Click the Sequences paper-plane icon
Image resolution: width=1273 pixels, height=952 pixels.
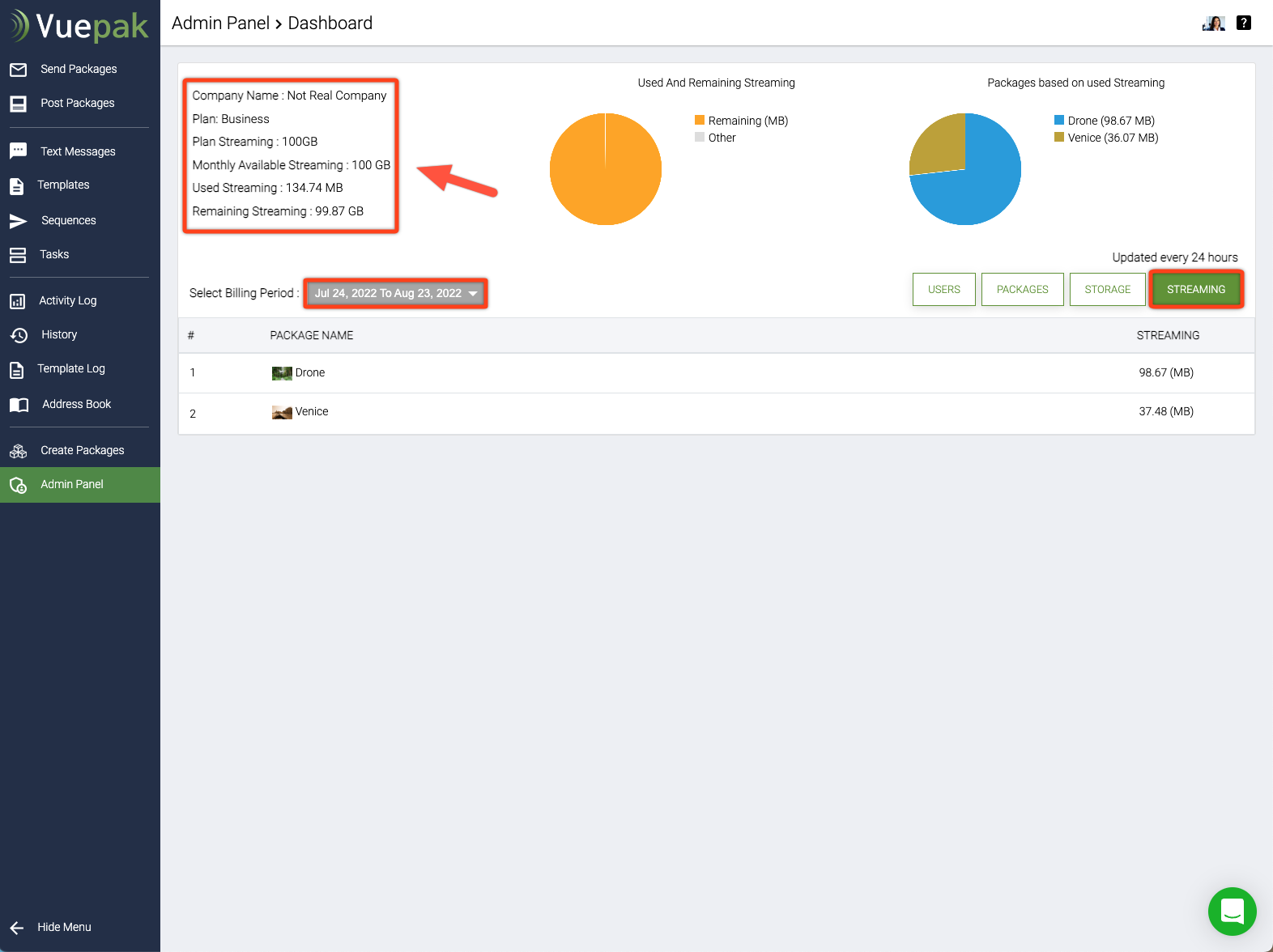18,221
